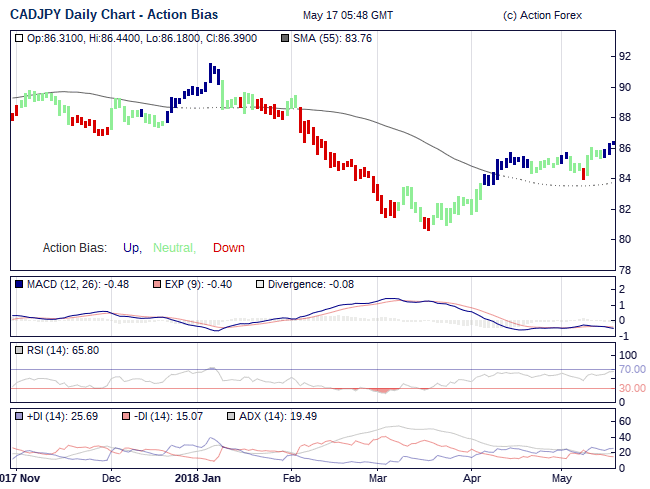Click the 'Up,' Action Bias legend word
This screenshot has width=650, height=489.
(x=133, y=248)
